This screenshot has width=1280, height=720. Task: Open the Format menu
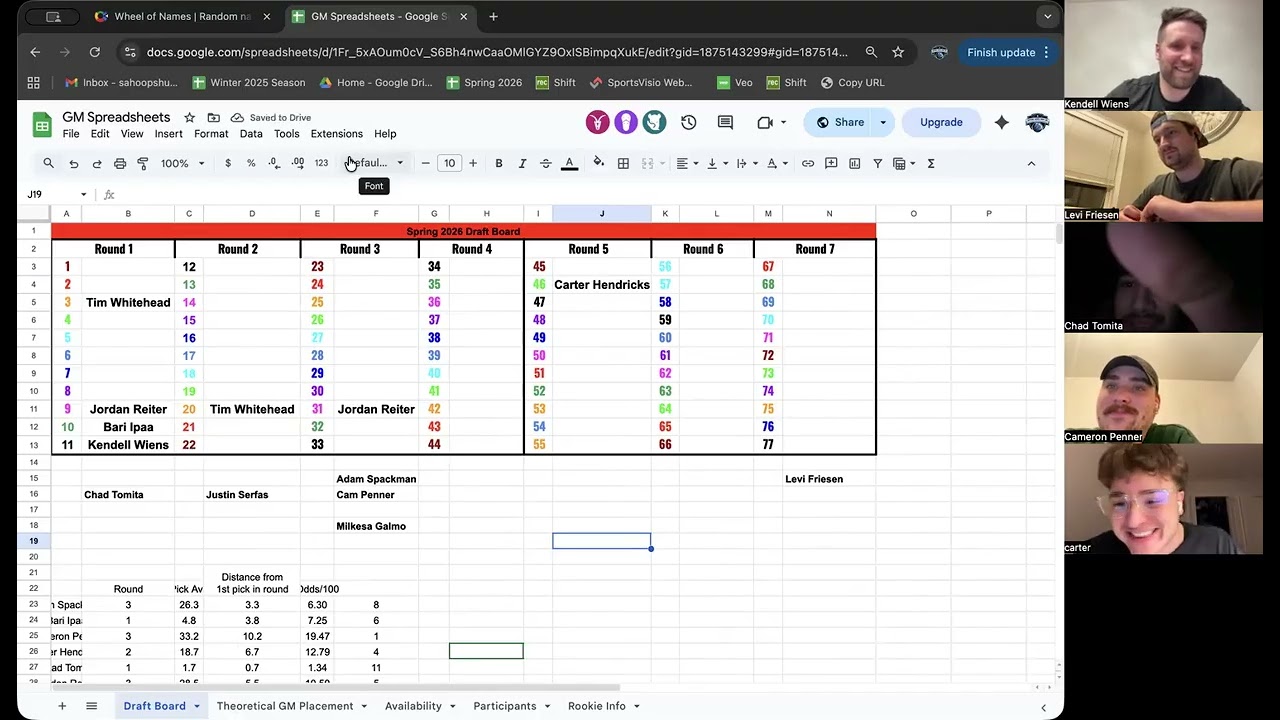(211, 134)
